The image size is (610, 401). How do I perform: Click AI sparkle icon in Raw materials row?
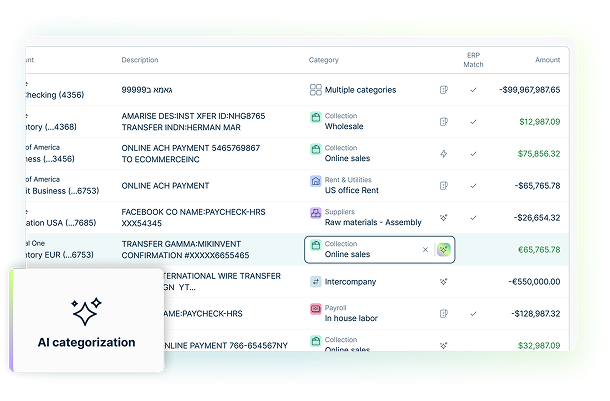click(x=443, y=217)
